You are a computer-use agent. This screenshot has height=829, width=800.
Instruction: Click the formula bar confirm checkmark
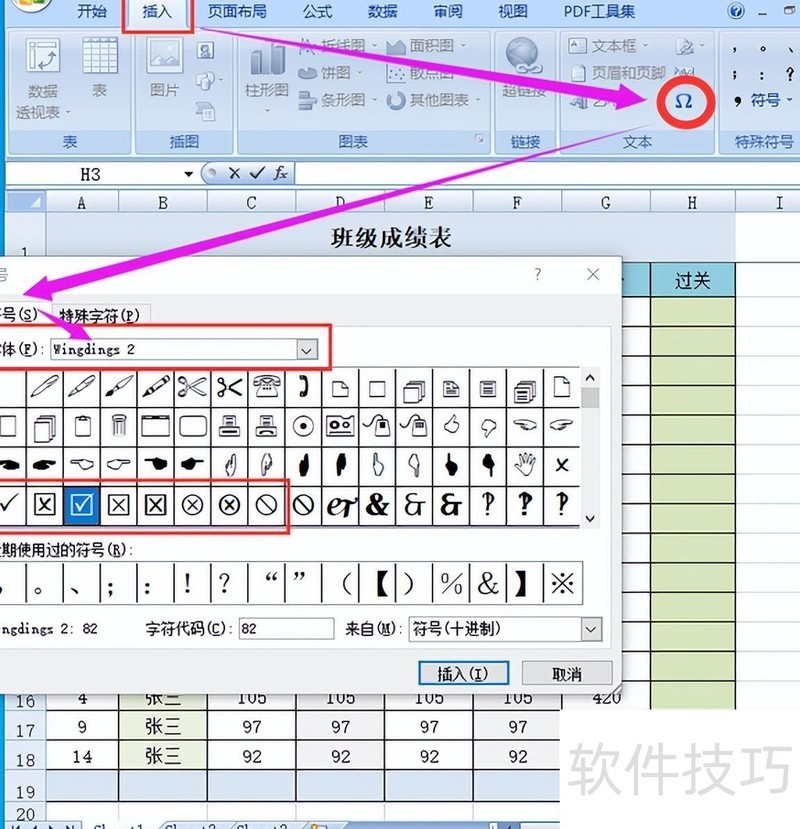click(x=258, y=173)
